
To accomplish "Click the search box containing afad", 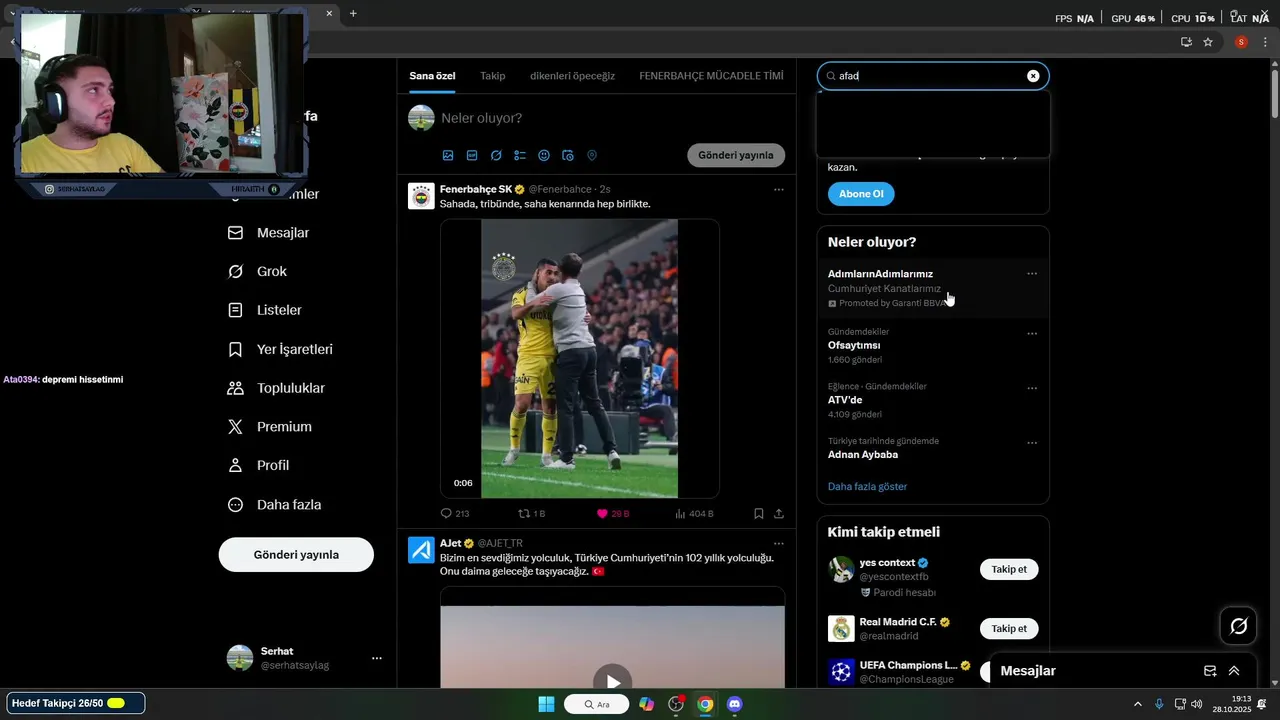I will pos(932,76).
